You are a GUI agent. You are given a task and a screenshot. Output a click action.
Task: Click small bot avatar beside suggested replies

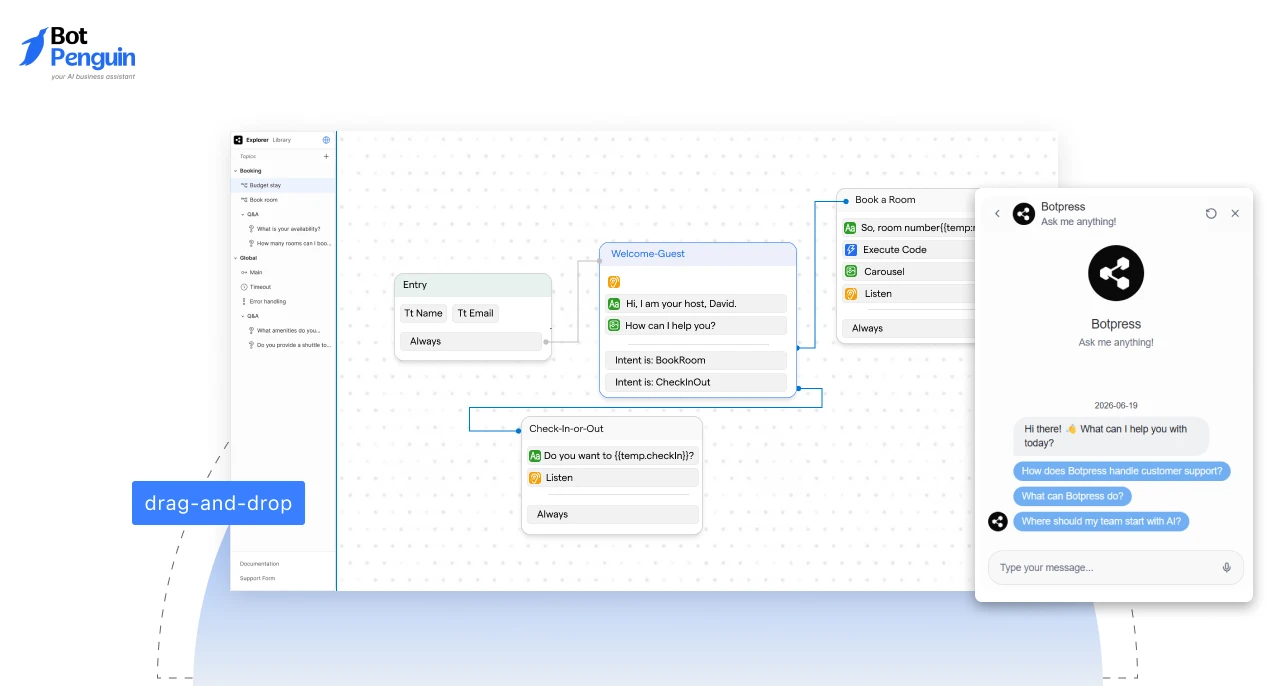click(x=998, y=521)
